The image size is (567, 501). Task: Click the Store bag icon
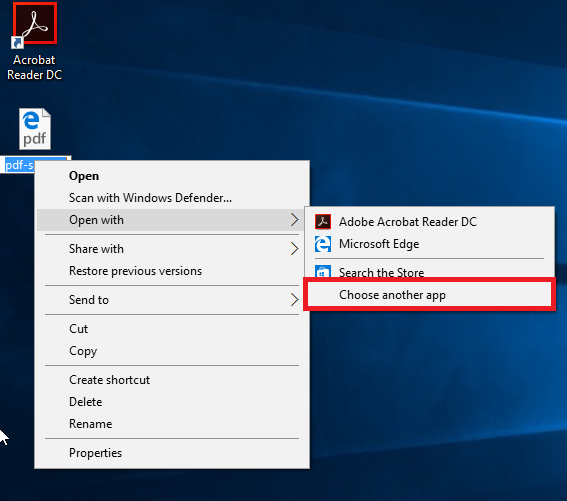(x=323, y=272)
